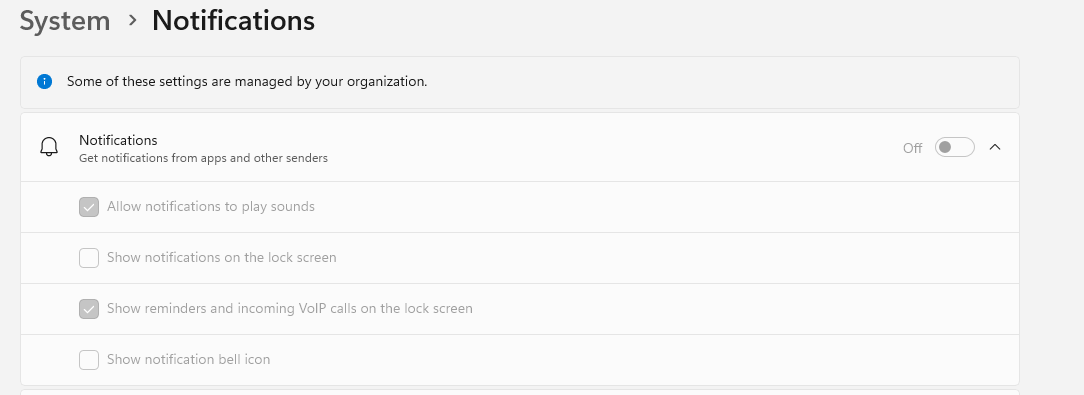Screen dimensions: 1084x395
Task: Turn on the Notifications toggle switch
Action: pos(955,147)
